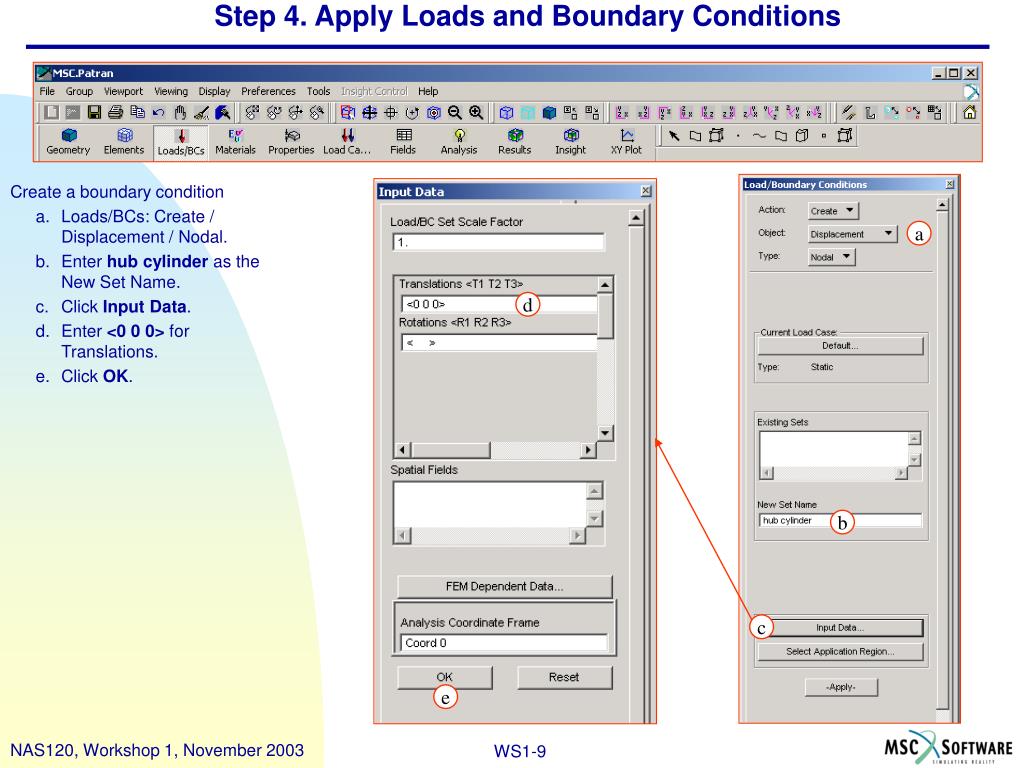Viewport: 1024px width, 768px height.
Task: Open the Properties application
Action: pyautogui.click(x=291, y=142)
